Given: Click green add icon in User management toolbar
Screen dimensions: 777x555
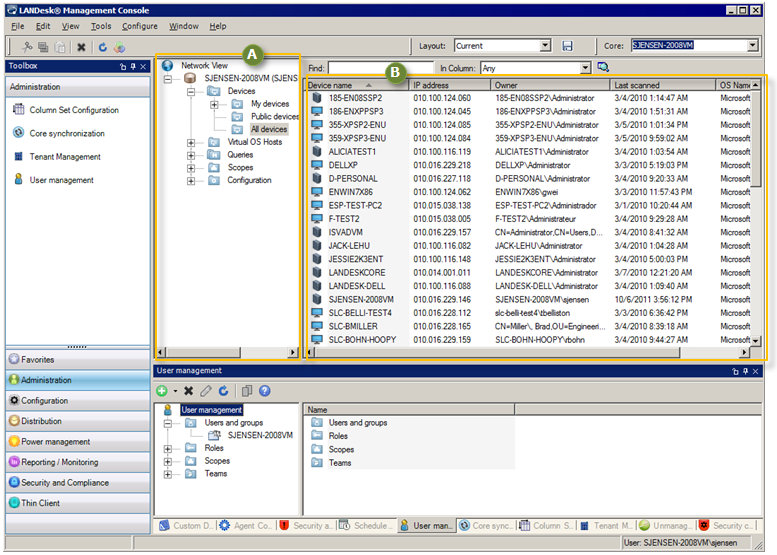Looking at the screenshot, I should pyautogui.click(x=162, y=391).
